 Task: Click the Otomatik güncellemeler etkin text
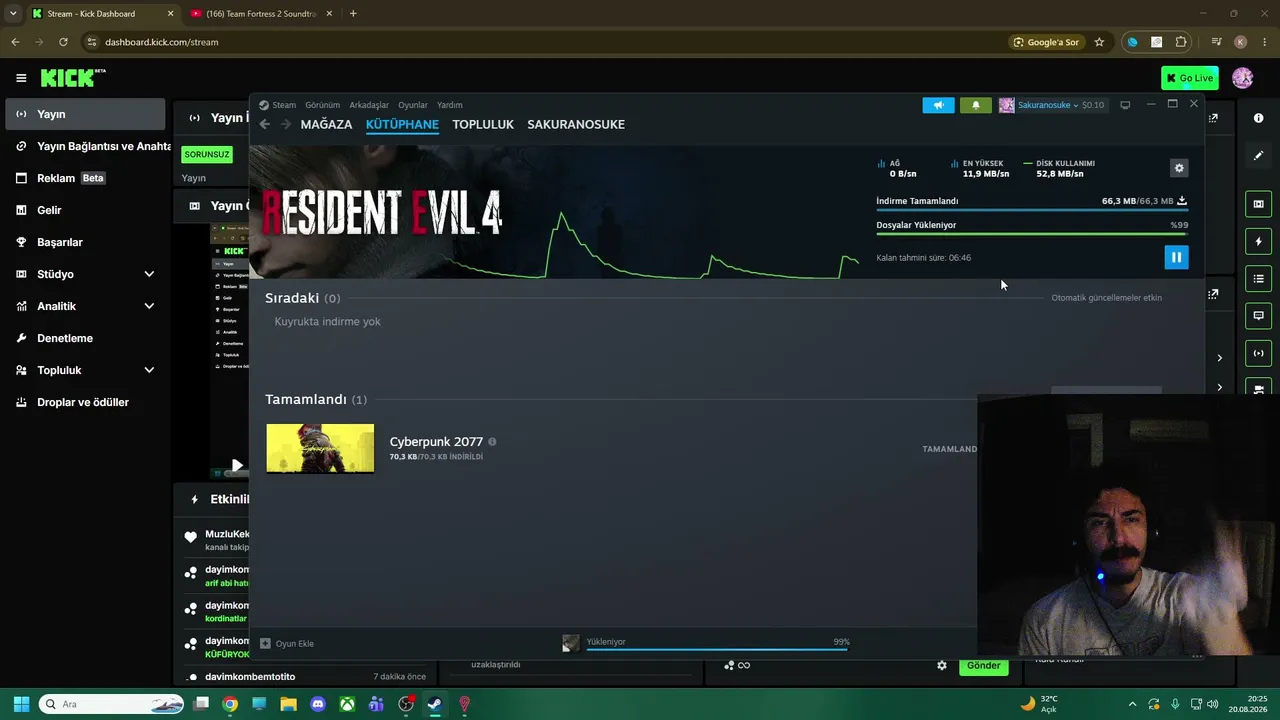point(1106,298)
